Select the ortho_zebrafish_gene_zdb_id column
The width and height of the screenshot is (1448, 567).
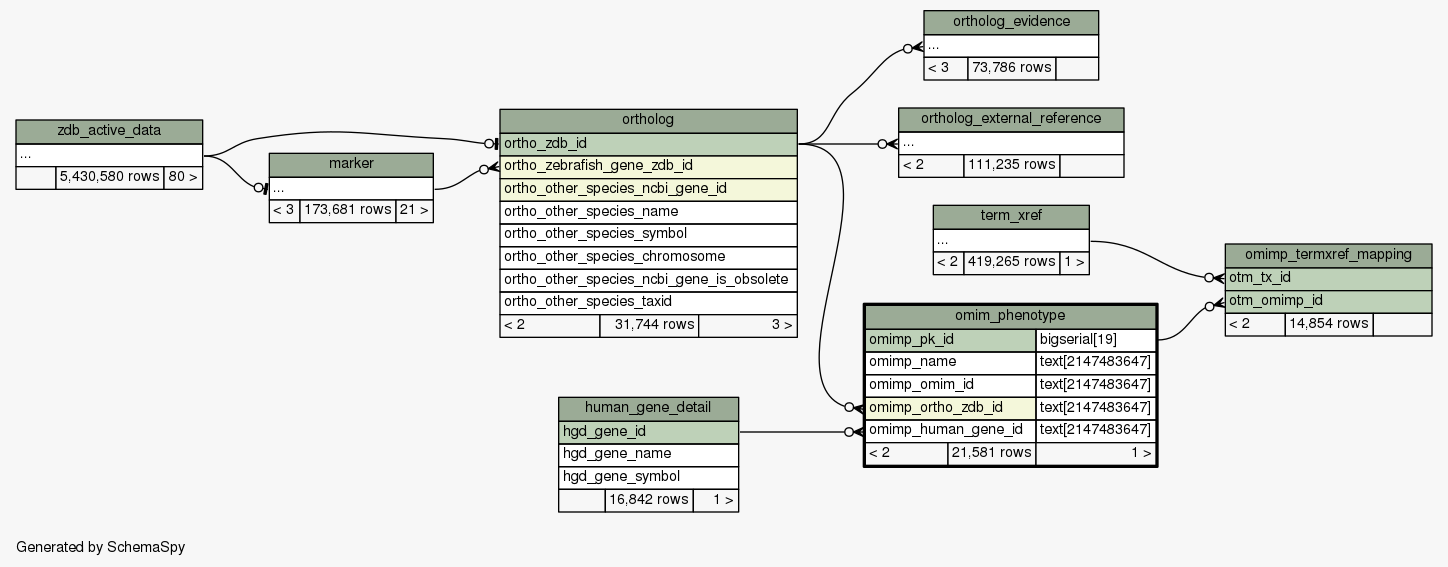648,166
